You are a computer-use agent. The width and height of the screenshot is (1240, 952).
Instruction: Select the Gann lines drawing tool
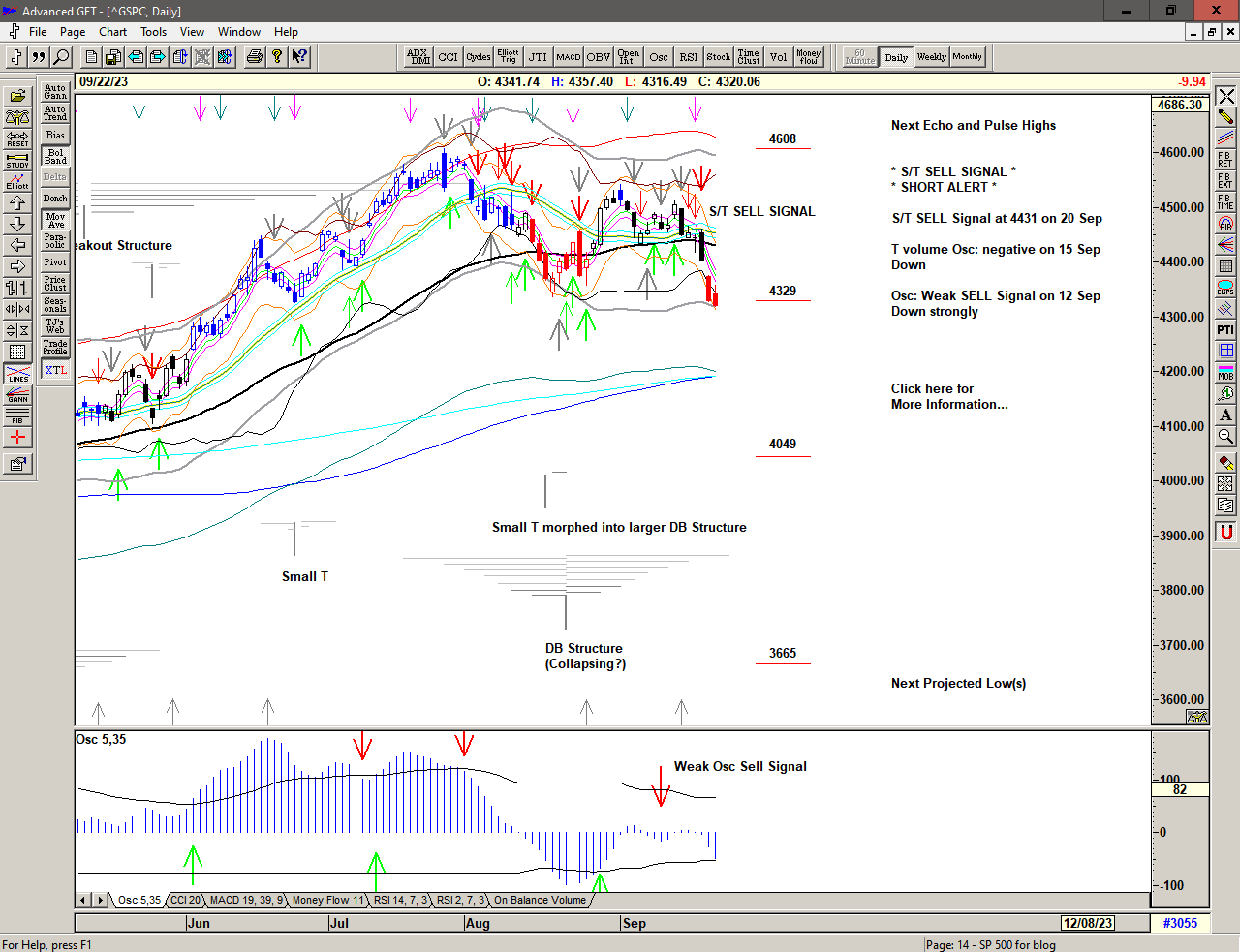tap(17, 394)
